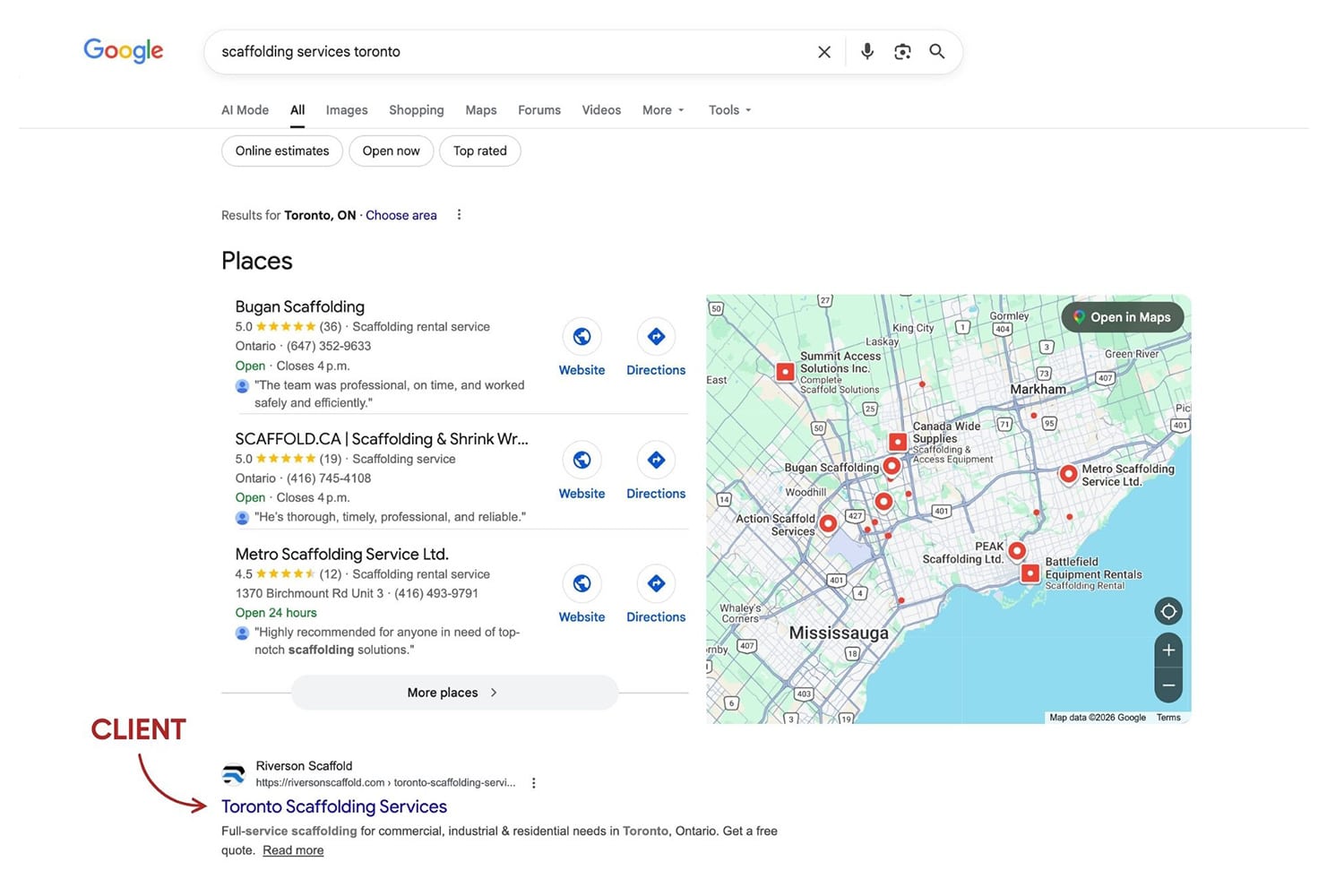Toggle the Online estimates filter
This screenshot has height=896, width=1344.
(x=282, y=151)
